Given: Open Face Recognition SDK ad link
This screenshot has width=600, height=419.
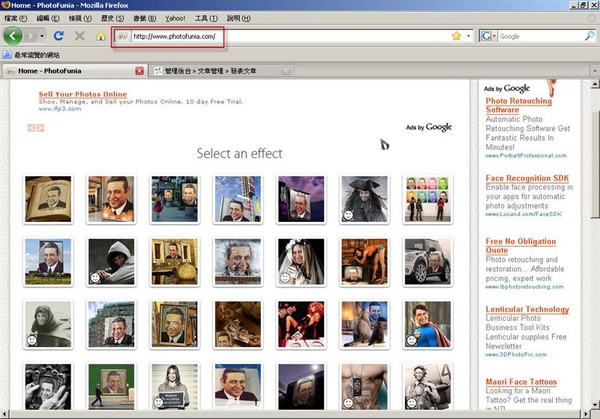Looking at the screenshot, I should tap(527, 178).
